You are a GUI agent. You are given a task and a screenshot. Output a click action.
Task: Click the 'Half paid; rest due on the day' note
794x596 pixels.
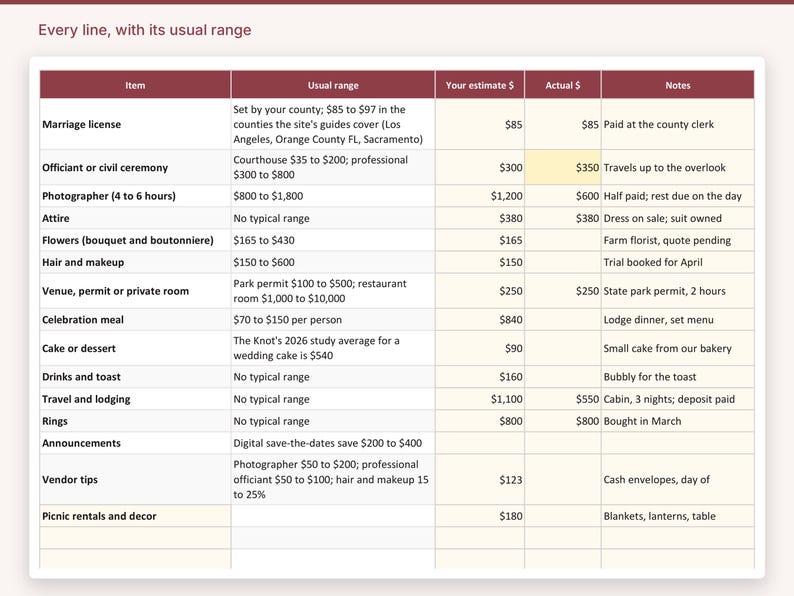(x=678, y=196)
